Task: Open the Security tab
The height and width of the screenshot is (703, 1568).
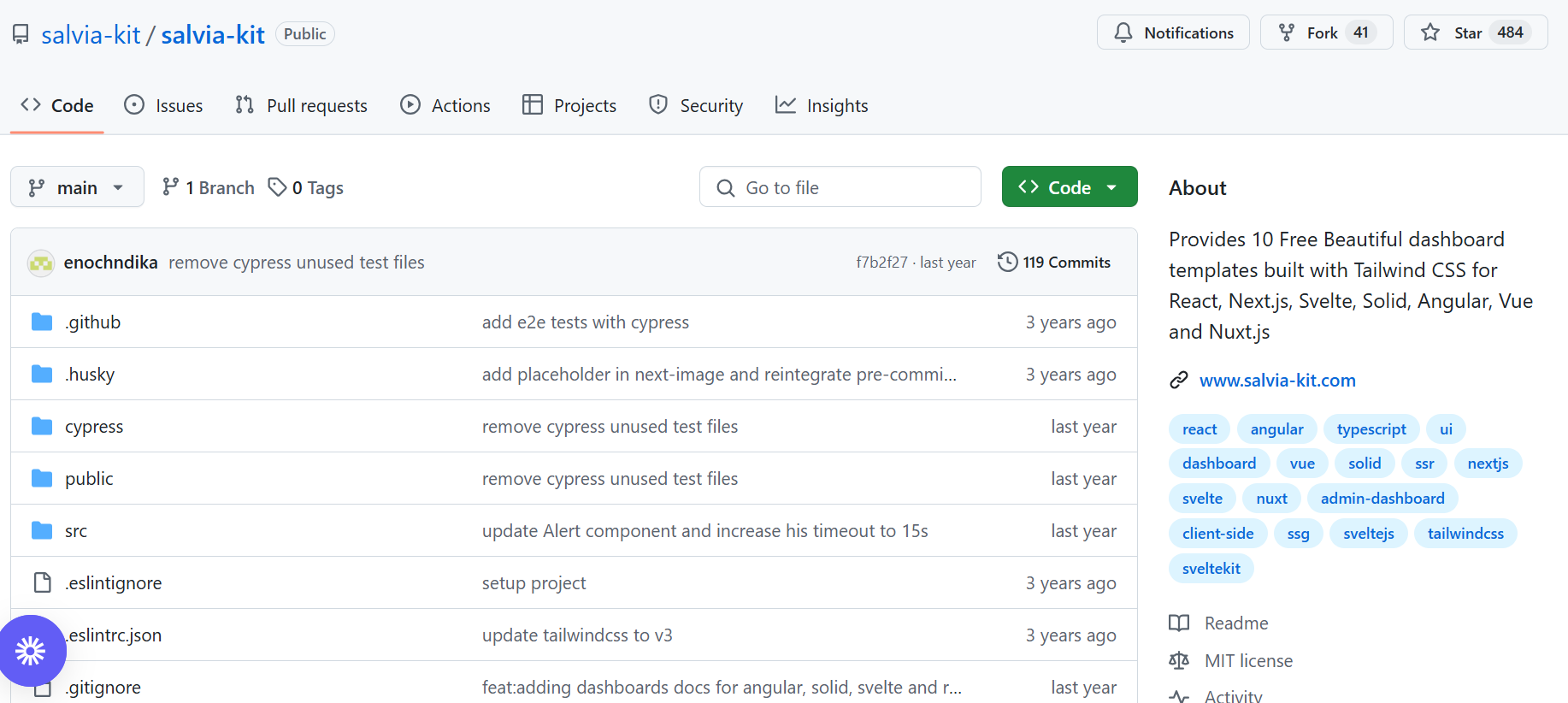Action: [696, 105]
